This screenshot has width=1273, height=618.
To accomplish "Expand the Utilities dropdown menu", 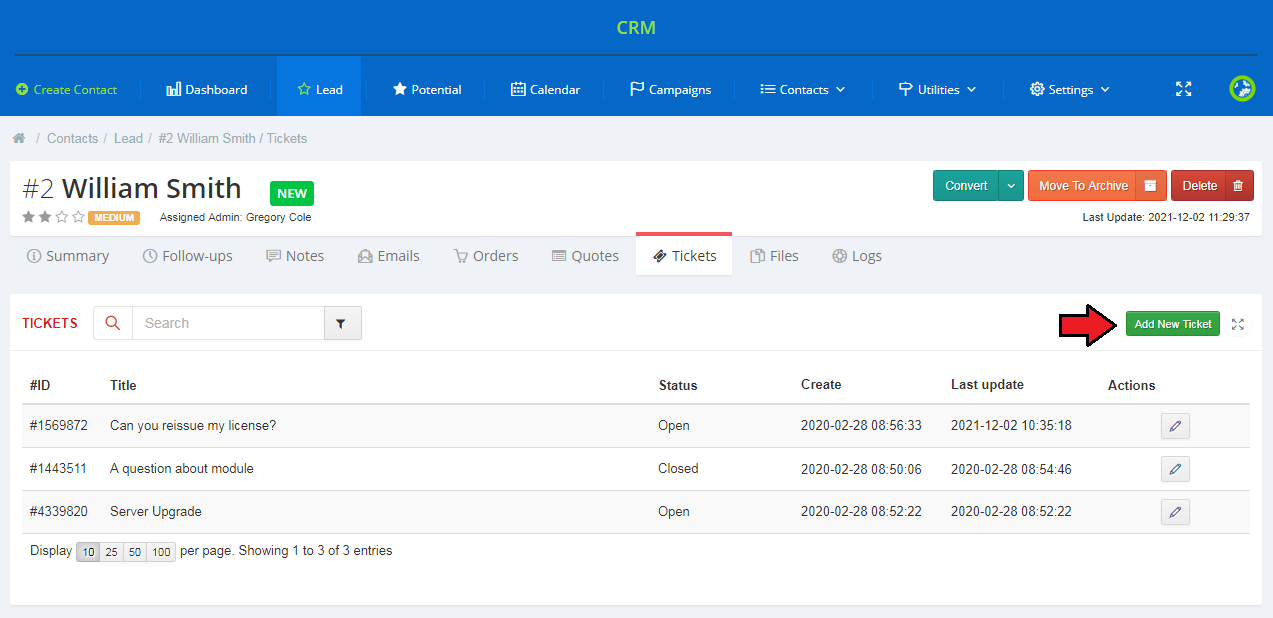I will 937,89.
